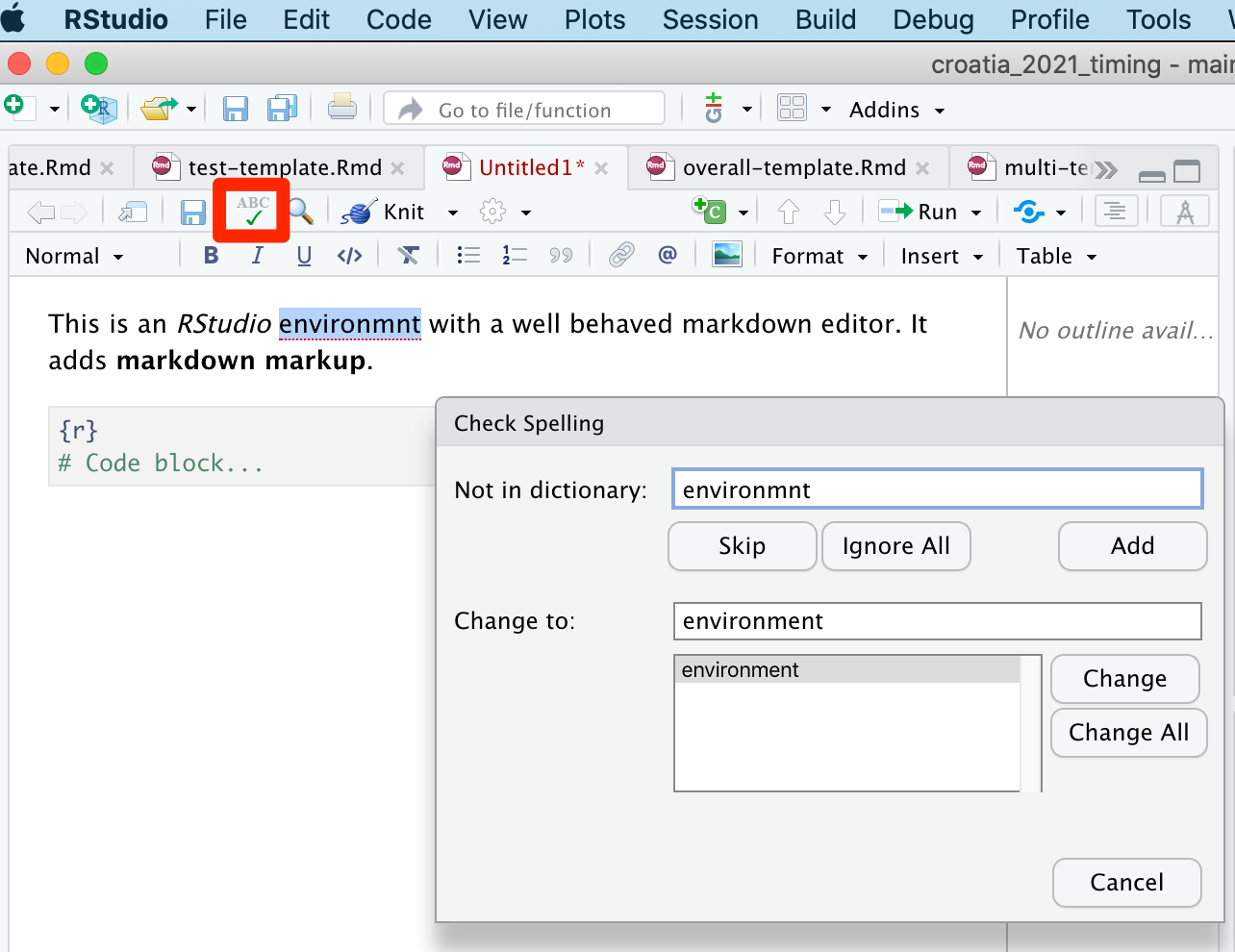Click Not in dictionary text field
The width and height of the screenshot is (1235, 952).
click(x=938, y=489)
